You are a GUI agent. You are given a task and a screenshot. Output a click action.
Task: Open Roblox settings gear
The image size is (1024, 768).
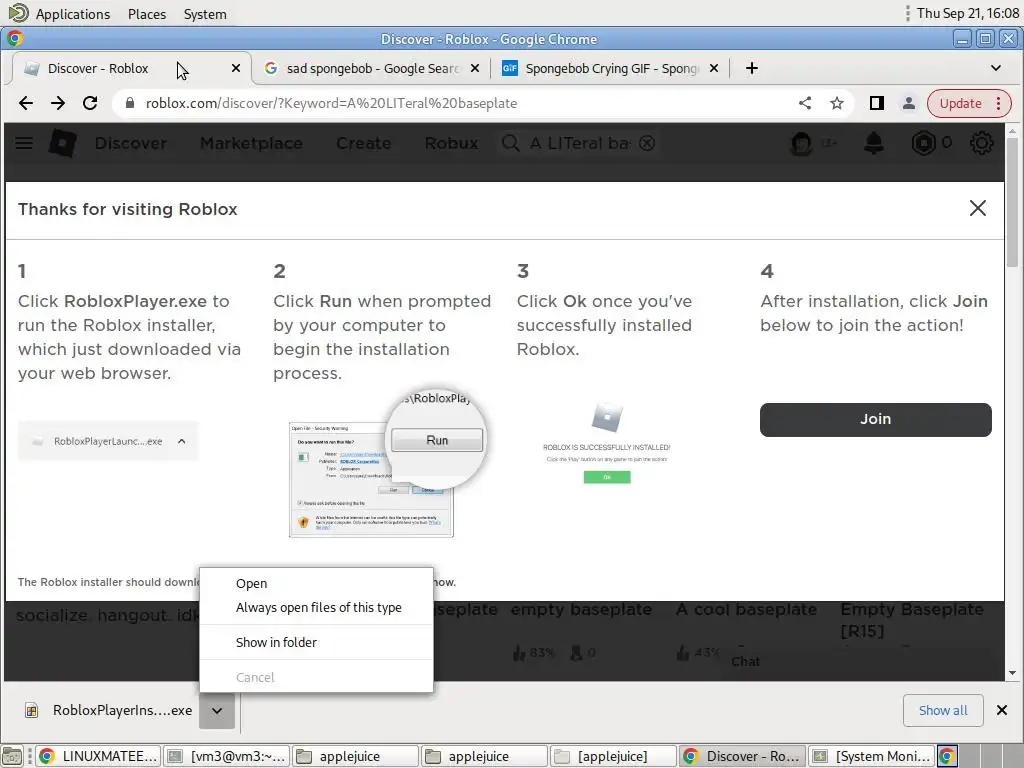981,143
